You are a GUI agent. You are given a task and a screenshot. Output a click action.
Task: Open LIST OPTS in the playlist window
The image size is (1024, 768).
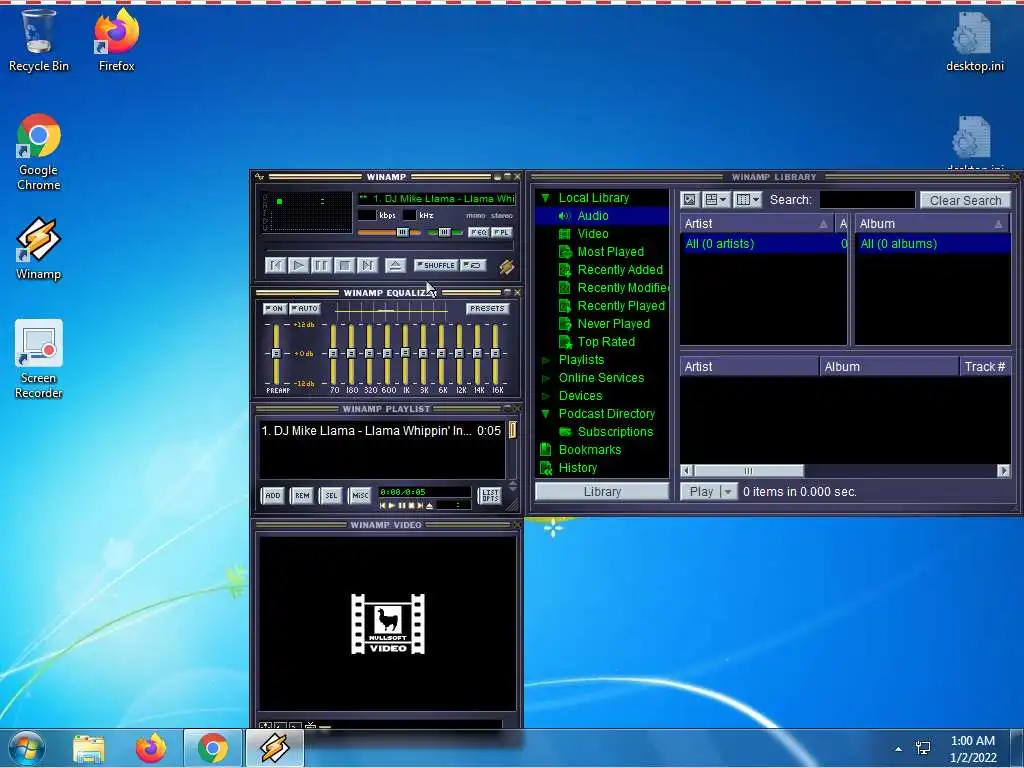pos(490,496)
